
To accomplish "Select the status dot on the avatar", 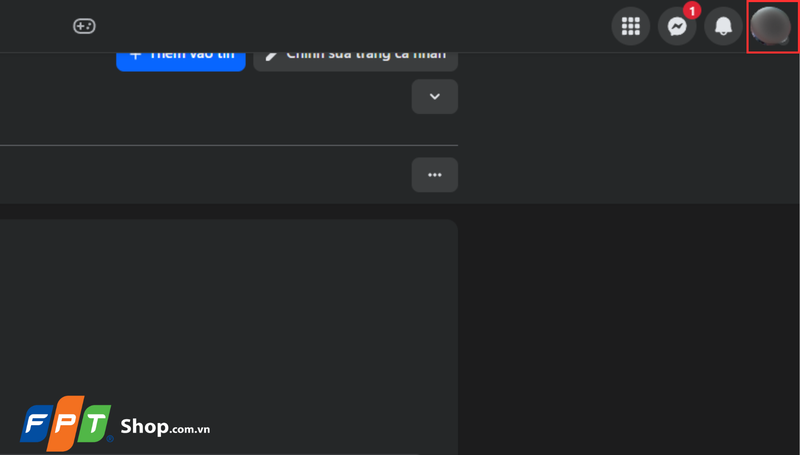I will pos(784,40).
